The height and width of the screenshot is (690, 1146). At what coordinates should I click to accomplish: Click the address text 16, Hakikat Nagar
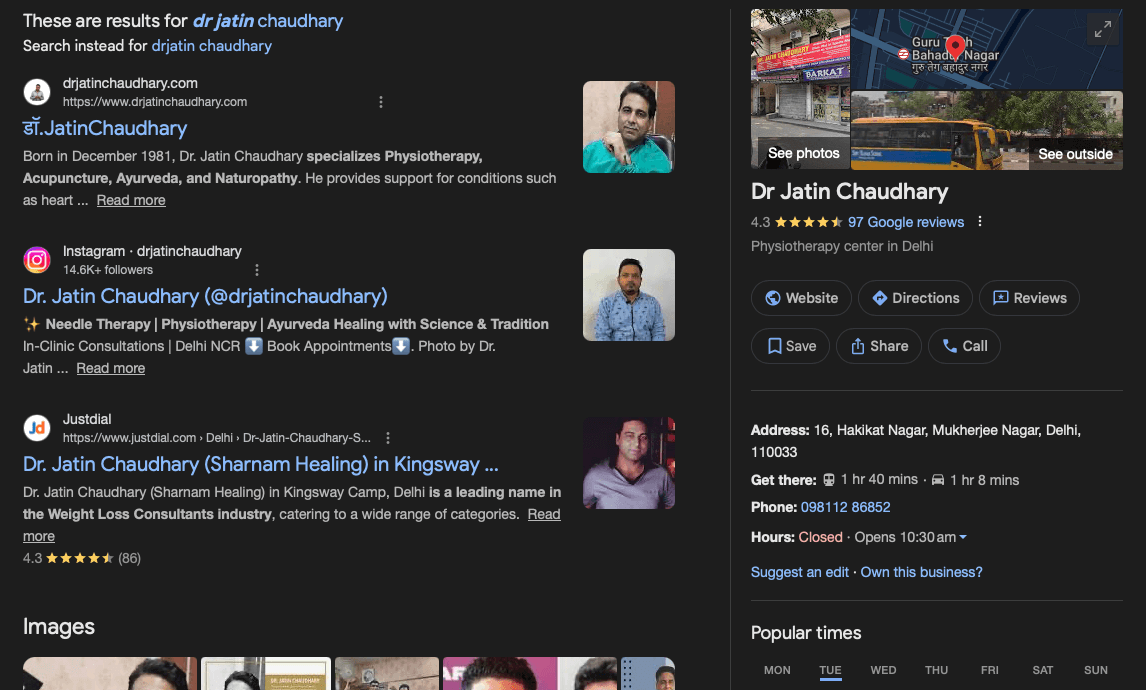(x=915, y=441)
